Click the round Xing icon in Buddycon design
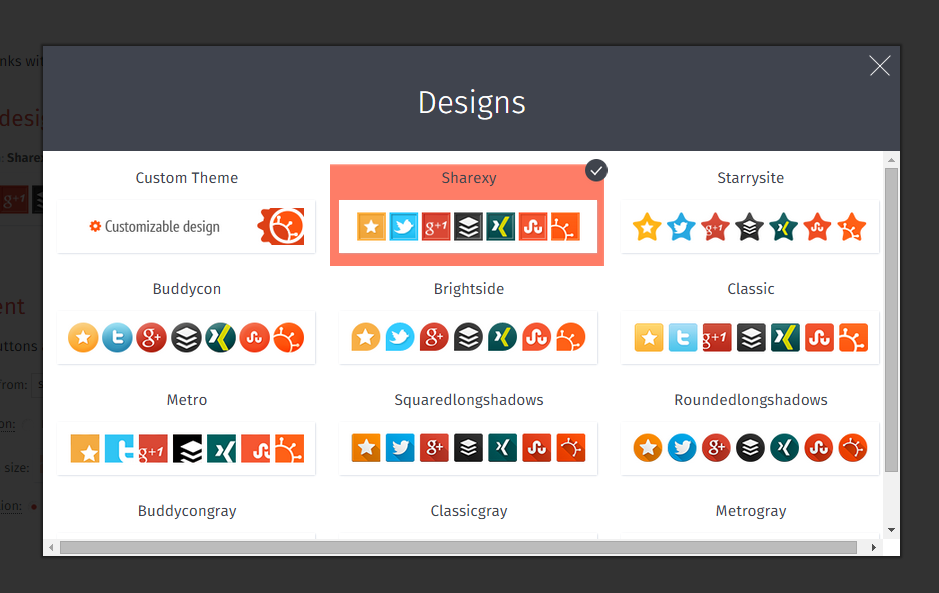The height and width of the screenshot is (593, 939). tap(220, 338)
